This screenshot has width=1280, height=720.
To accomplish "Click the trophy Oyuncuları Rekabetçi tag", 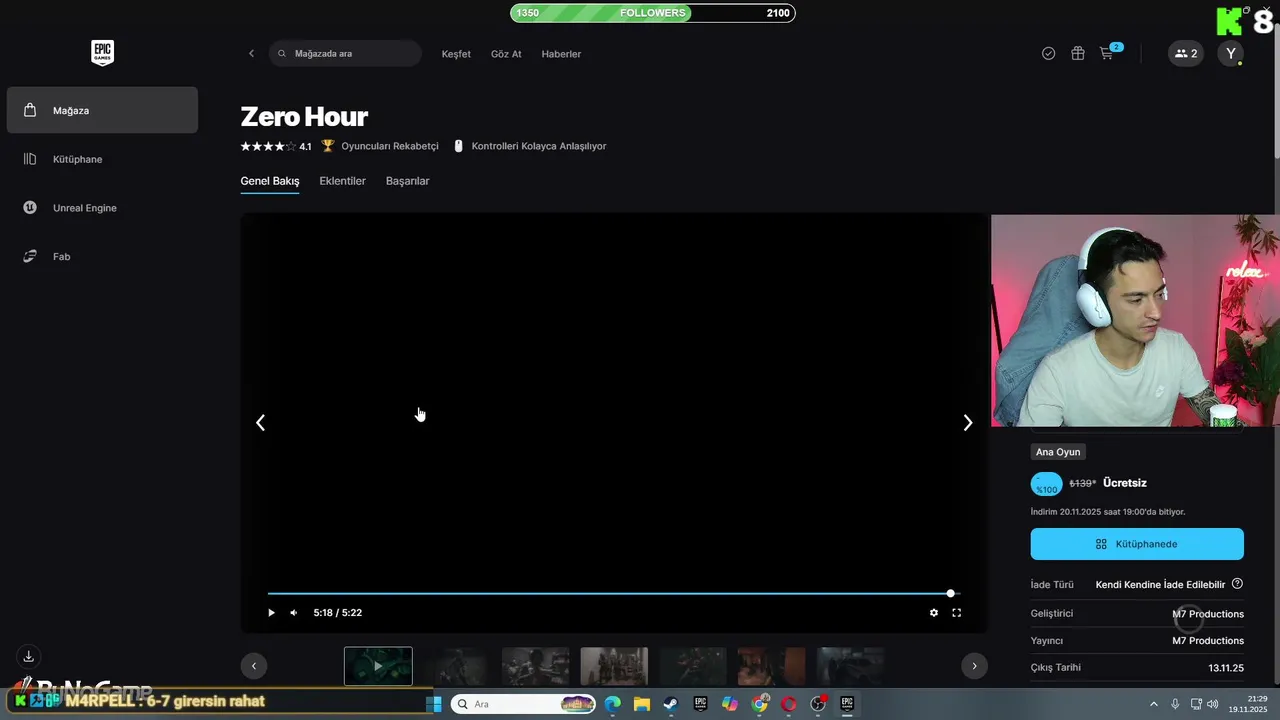I will pyautogui.click(x=380, y=146).
